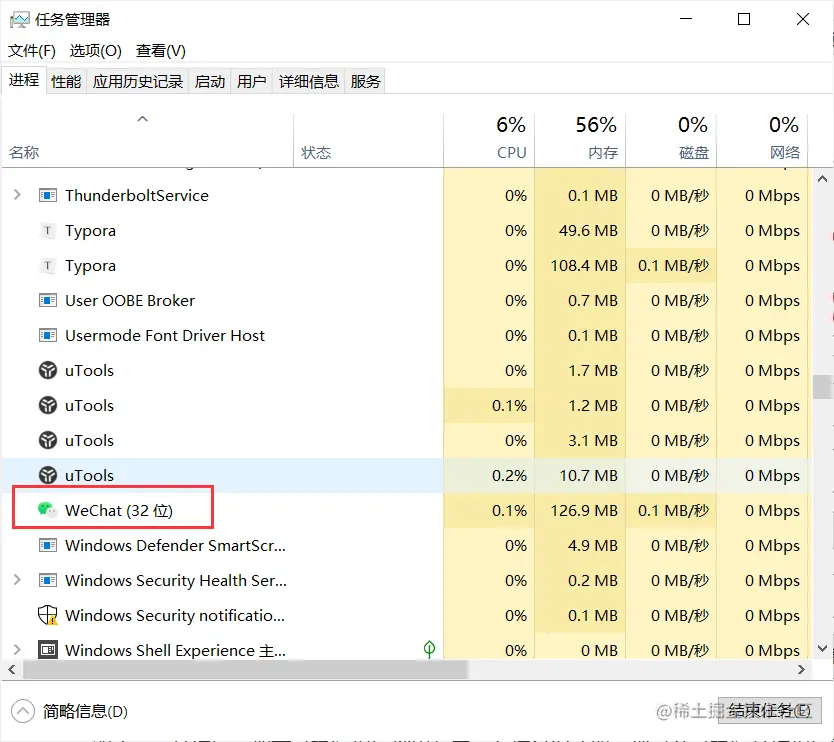Click the vertical scrollbar down arrow
This screenshot has height=742, width=834.
822,648
